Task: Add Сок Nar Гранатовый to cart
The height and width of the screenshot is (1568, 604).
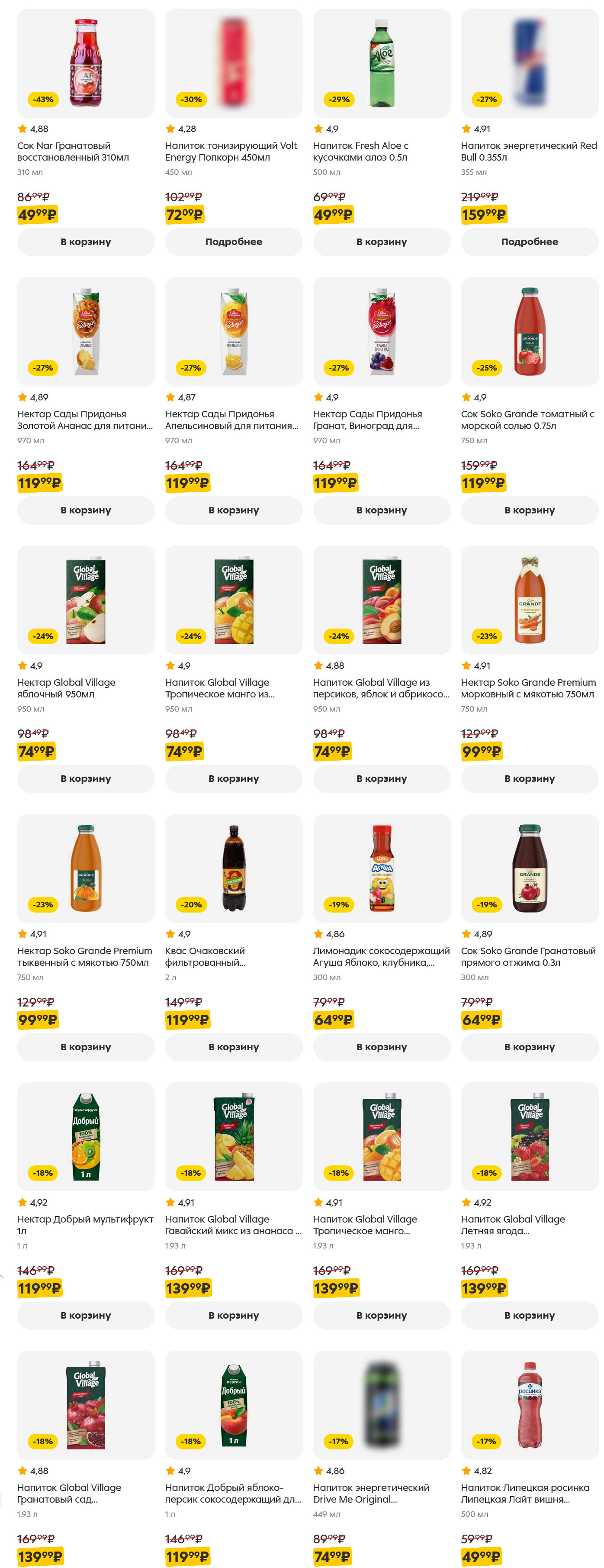Action: tap(86, 242)
